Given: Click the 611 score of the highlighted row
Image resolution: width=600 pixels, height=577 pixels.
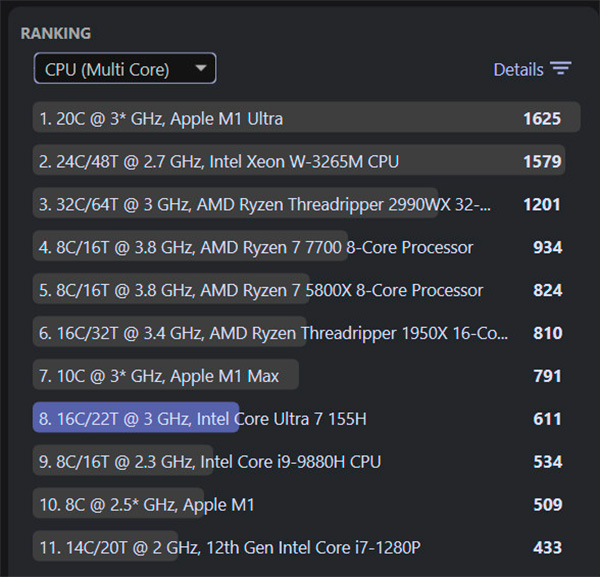Looking at the screenshot, I should pyautogui.click(x=547, y=419).
